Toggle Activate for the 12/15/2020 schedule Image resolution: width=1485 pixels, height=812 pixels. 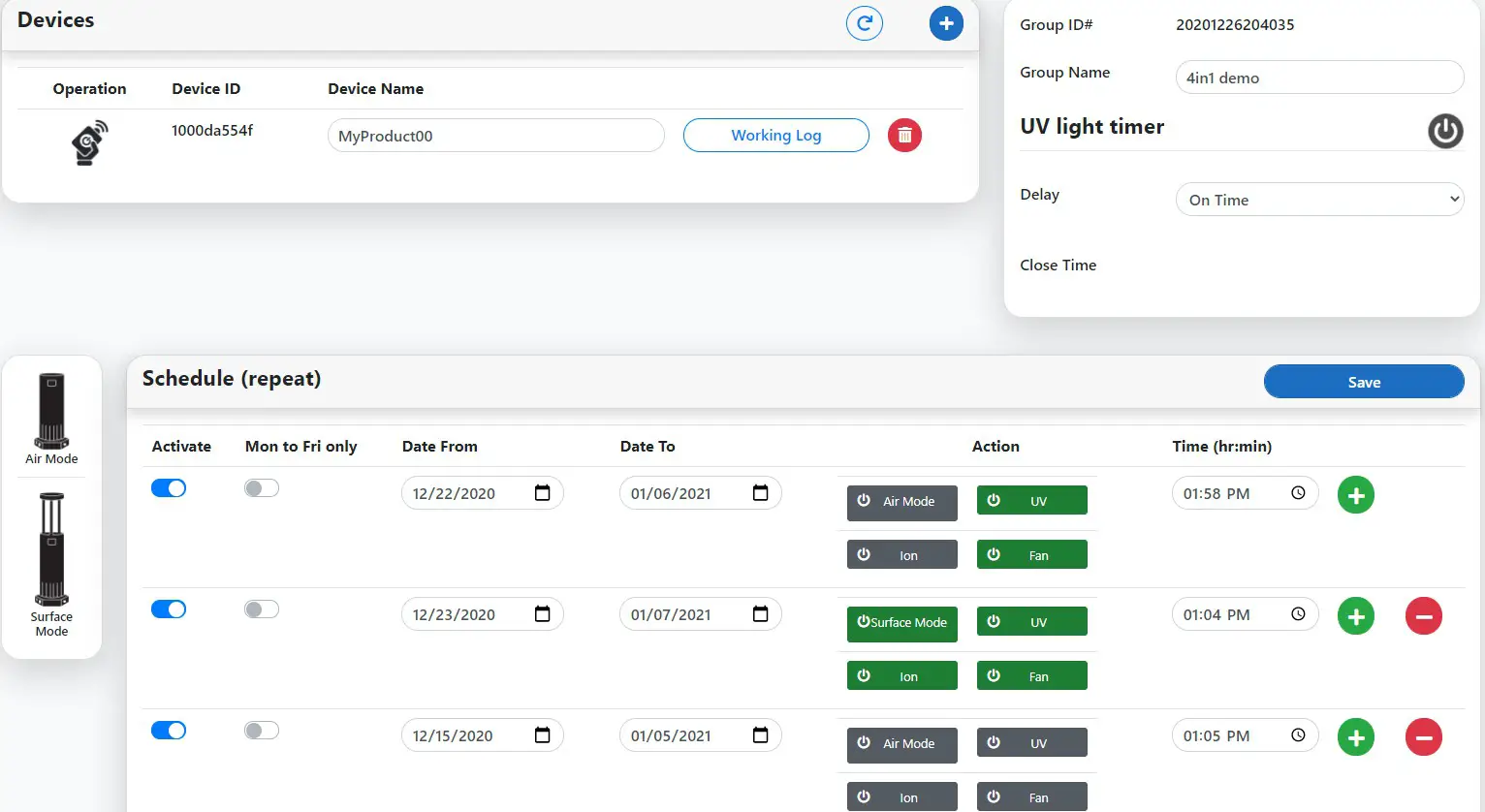169,731
